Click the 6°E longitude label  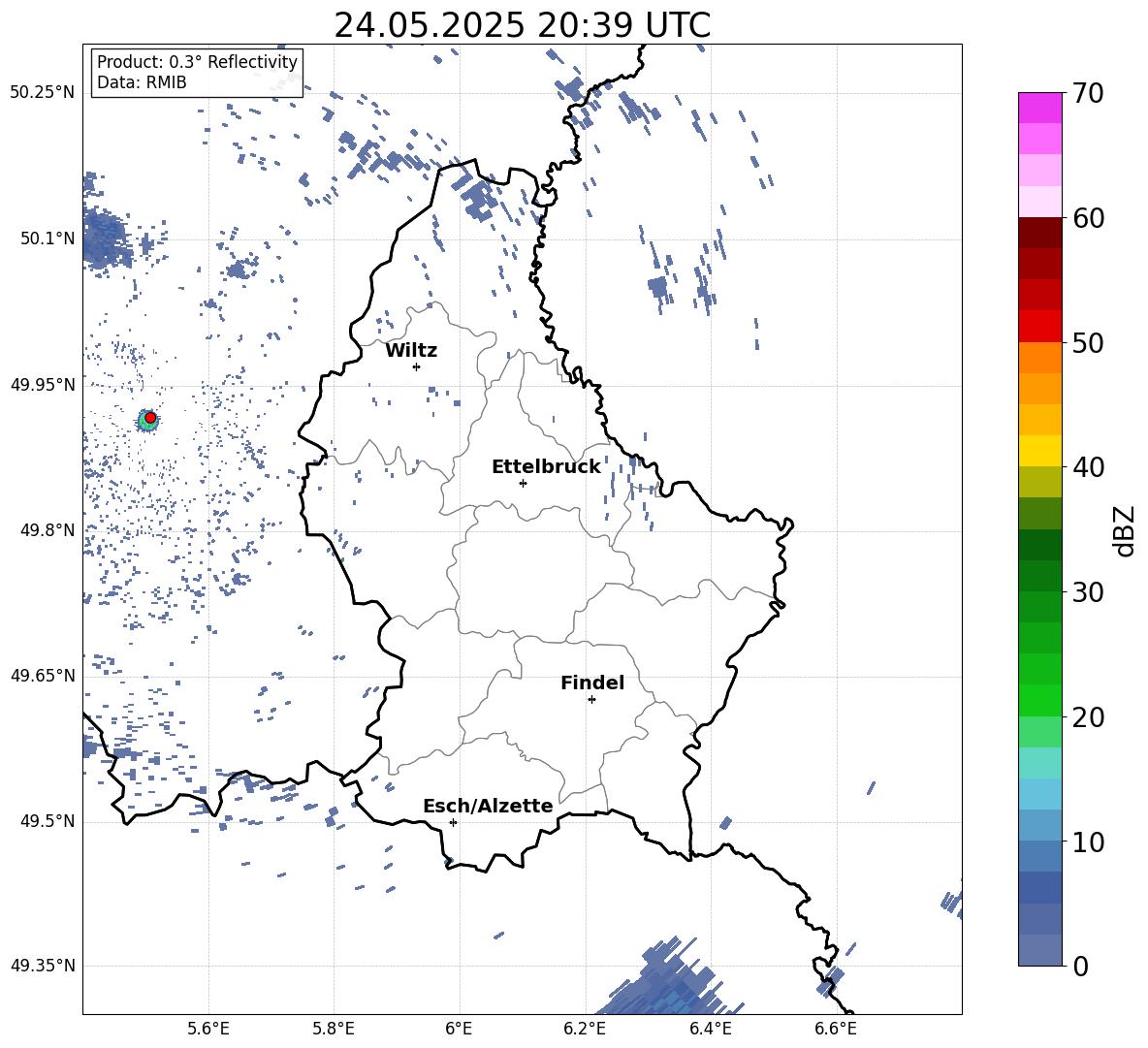tap(459, 1029)
